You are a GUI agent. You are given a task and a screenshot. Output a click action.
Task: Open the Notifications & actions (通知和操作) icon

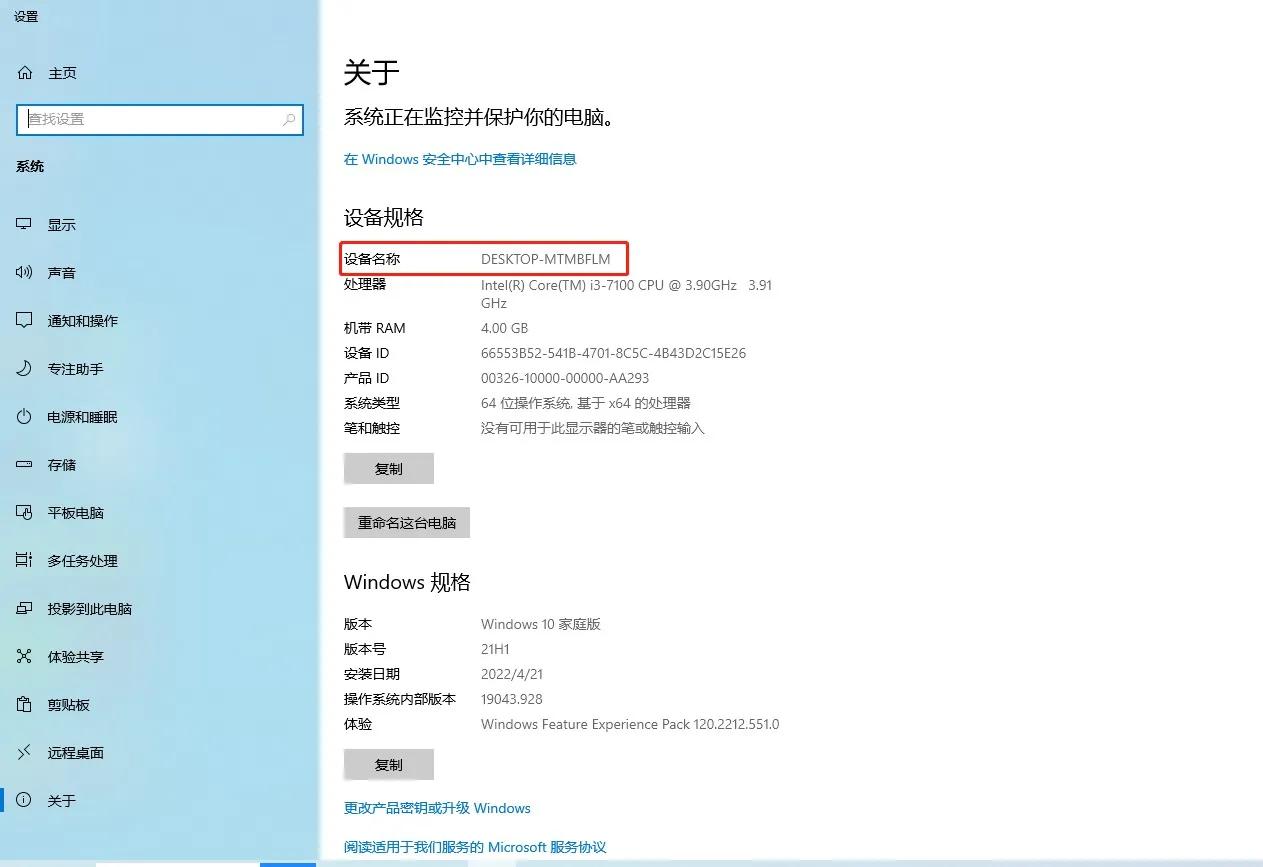click(x=25, y=321)
